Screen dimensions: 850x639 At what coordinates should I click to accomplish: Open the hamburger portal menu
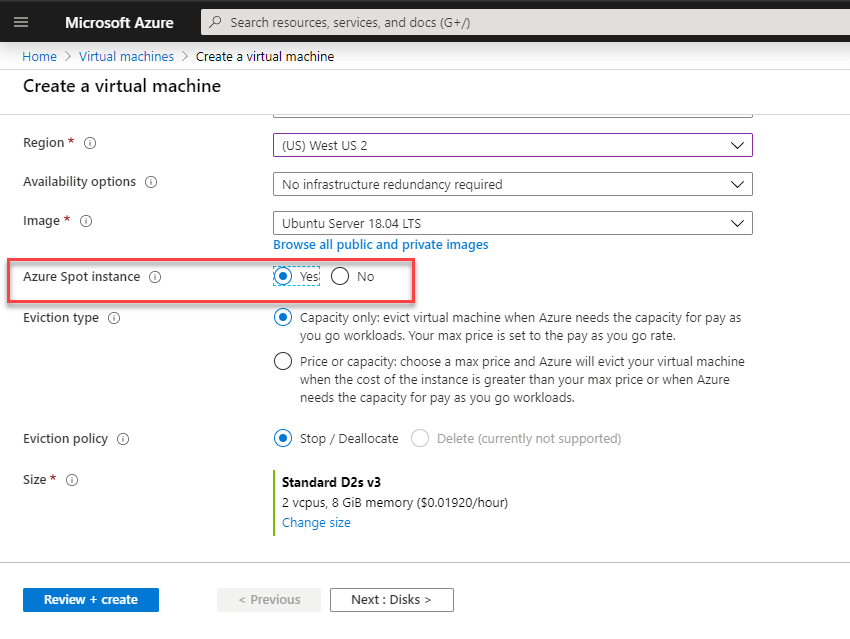21,22
